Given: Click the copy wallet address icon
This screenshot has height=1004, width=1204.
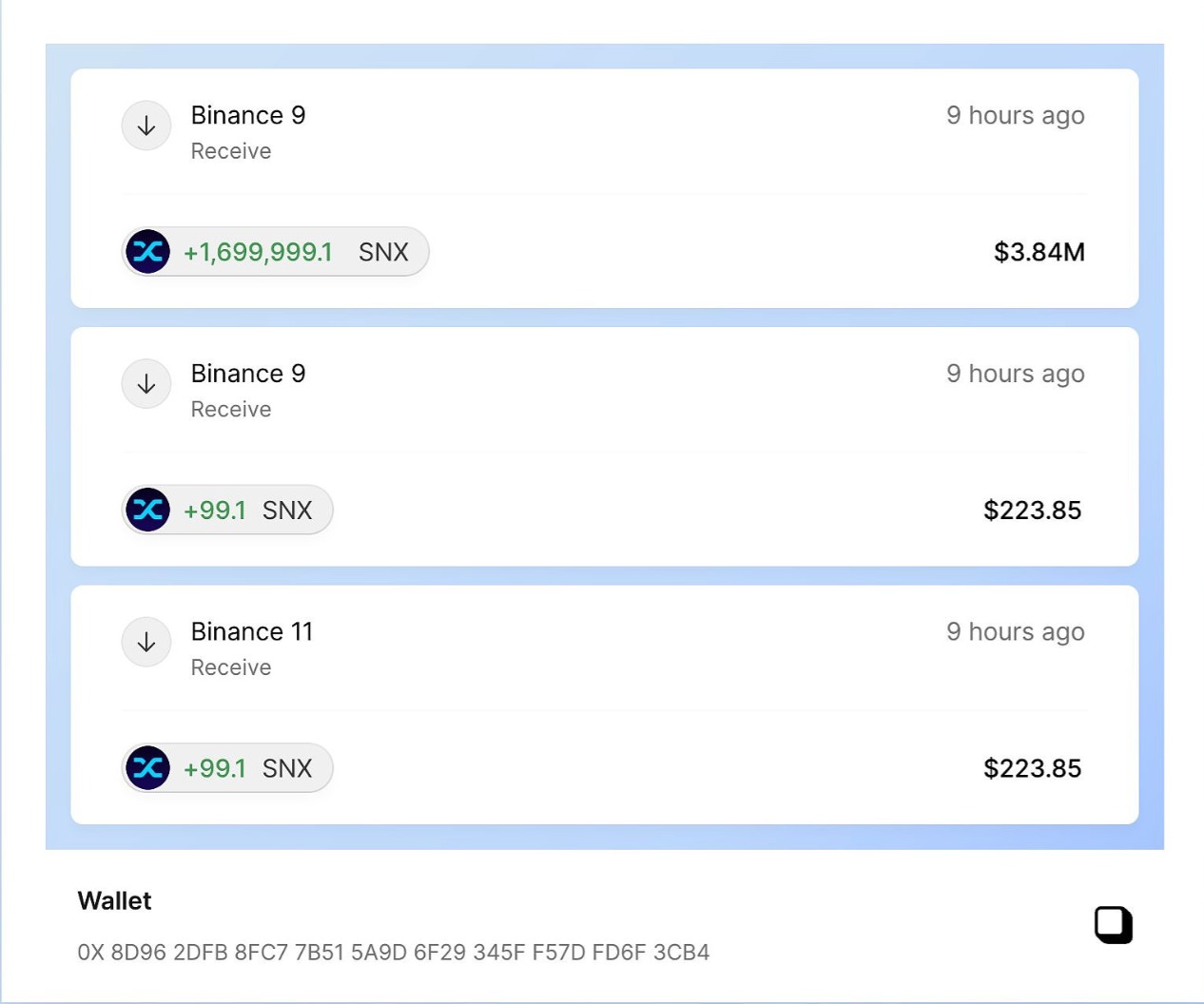Looking at the screenshot, I should [x=1113, y=925].
